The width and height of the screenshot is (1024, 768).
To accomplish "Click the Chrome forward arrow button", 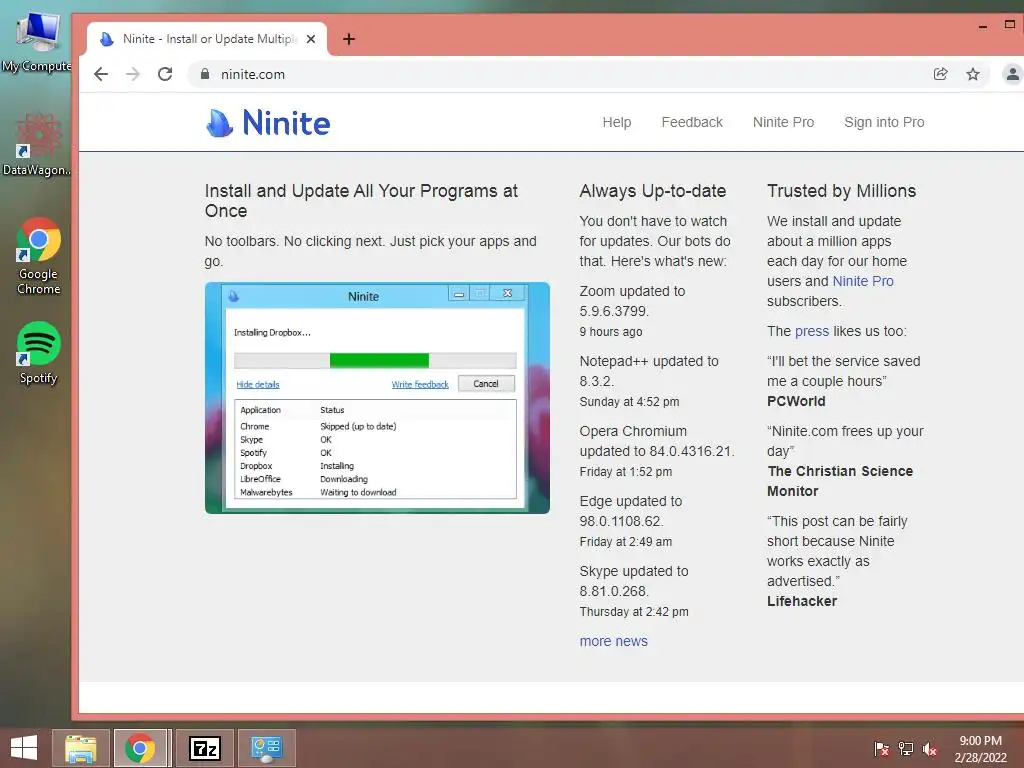I will [x=133, y=74].
